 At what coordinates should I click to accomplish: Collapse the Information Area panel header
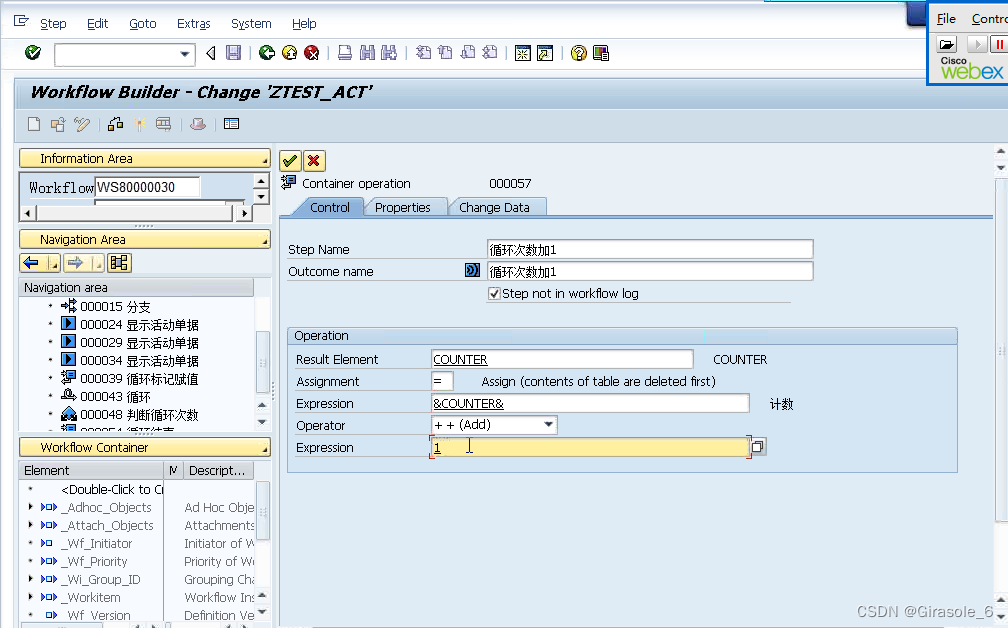(145, 158)
